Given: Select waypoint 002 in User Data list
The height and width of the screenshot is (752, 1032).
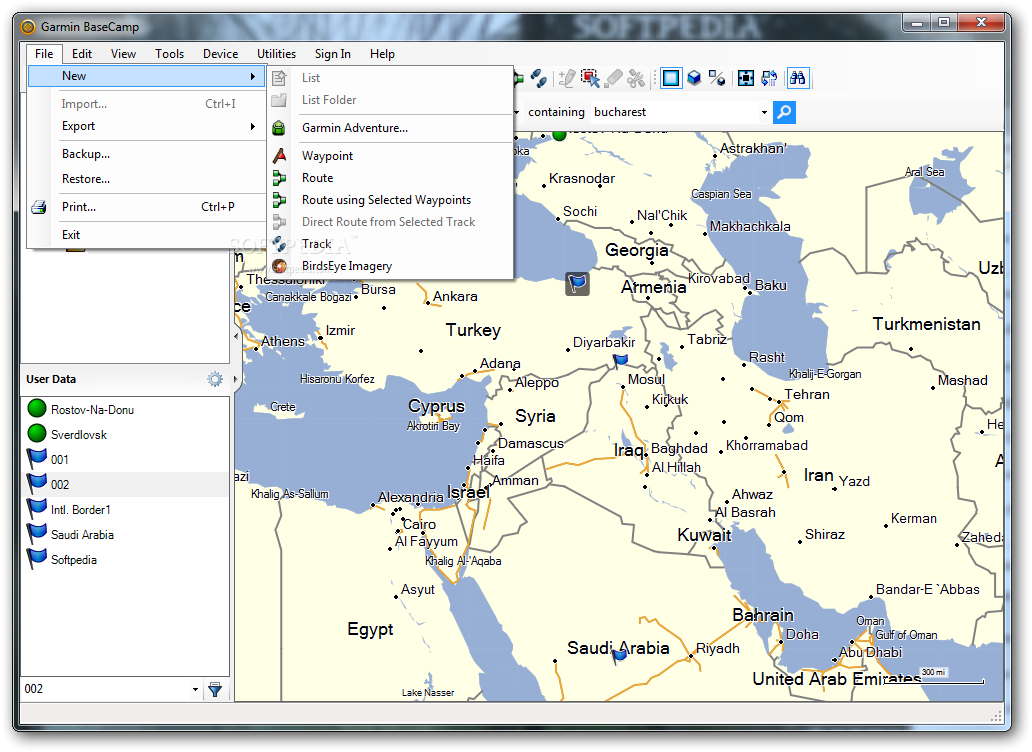Looking at the screenshot, I should (125, 485).
